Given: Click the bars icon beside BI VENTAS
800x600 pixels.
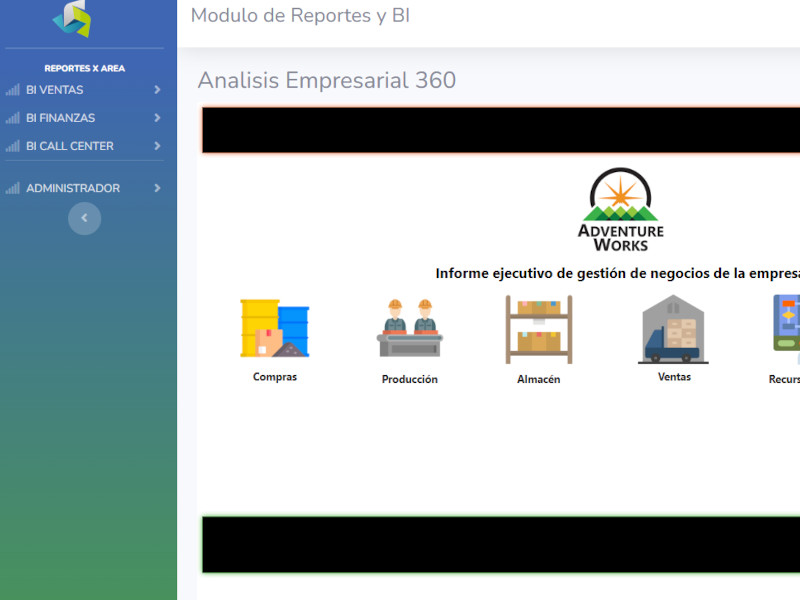Looking at the screenshot, I should [13, 90].
